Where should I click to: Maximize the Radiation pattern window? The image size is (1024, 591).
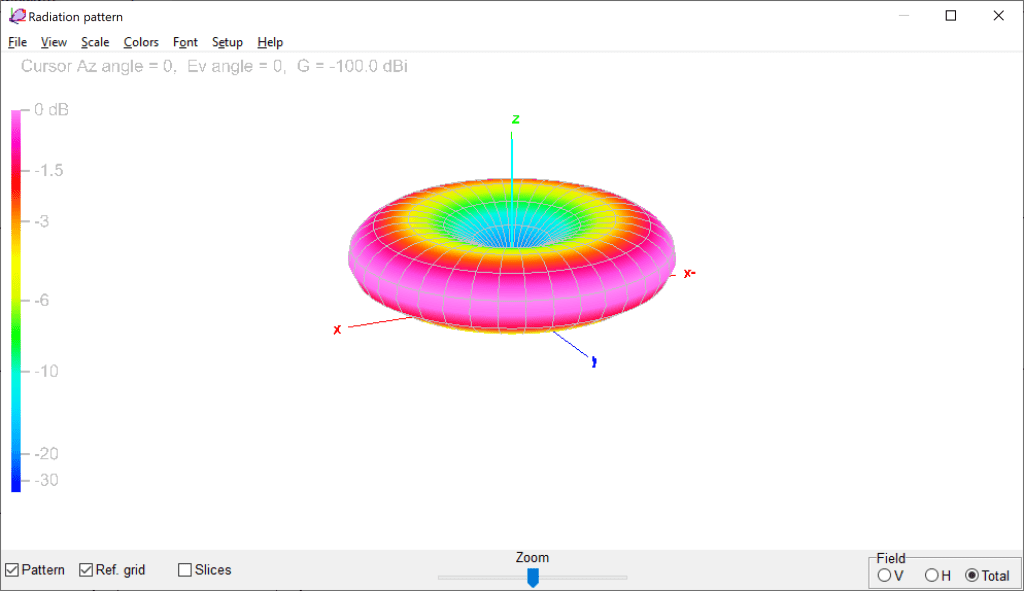coord(951,16)
